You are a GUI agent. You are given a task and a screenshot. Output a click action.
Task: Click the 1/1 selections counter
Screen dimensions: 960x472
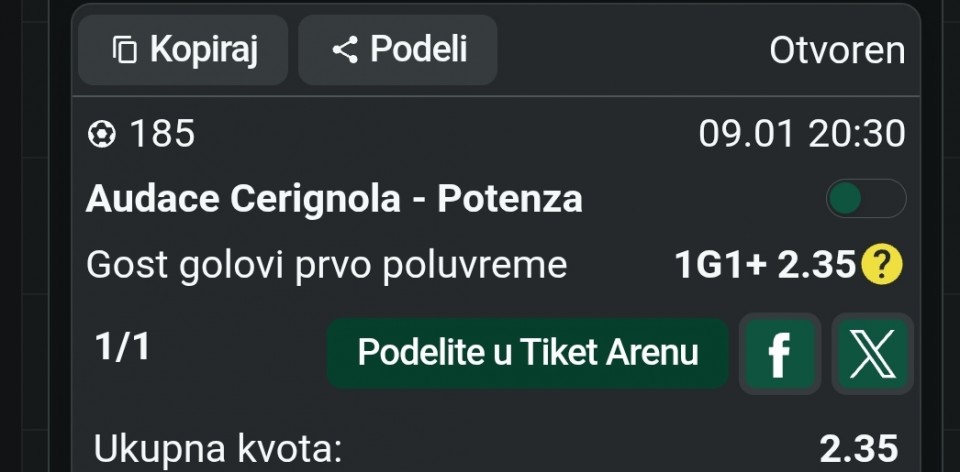point(123,347)
